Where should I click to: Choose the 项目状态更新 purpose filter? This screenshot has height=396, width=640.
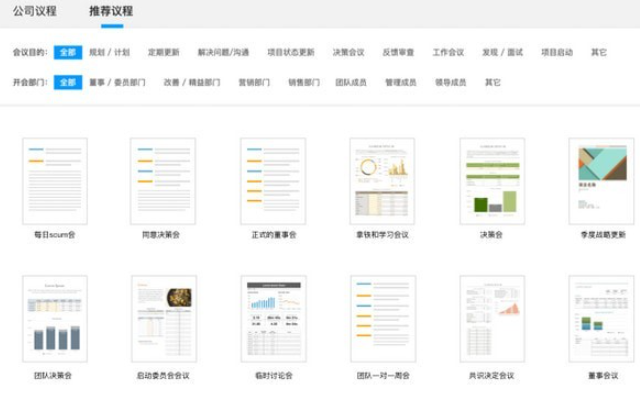[x=291, y=52]
